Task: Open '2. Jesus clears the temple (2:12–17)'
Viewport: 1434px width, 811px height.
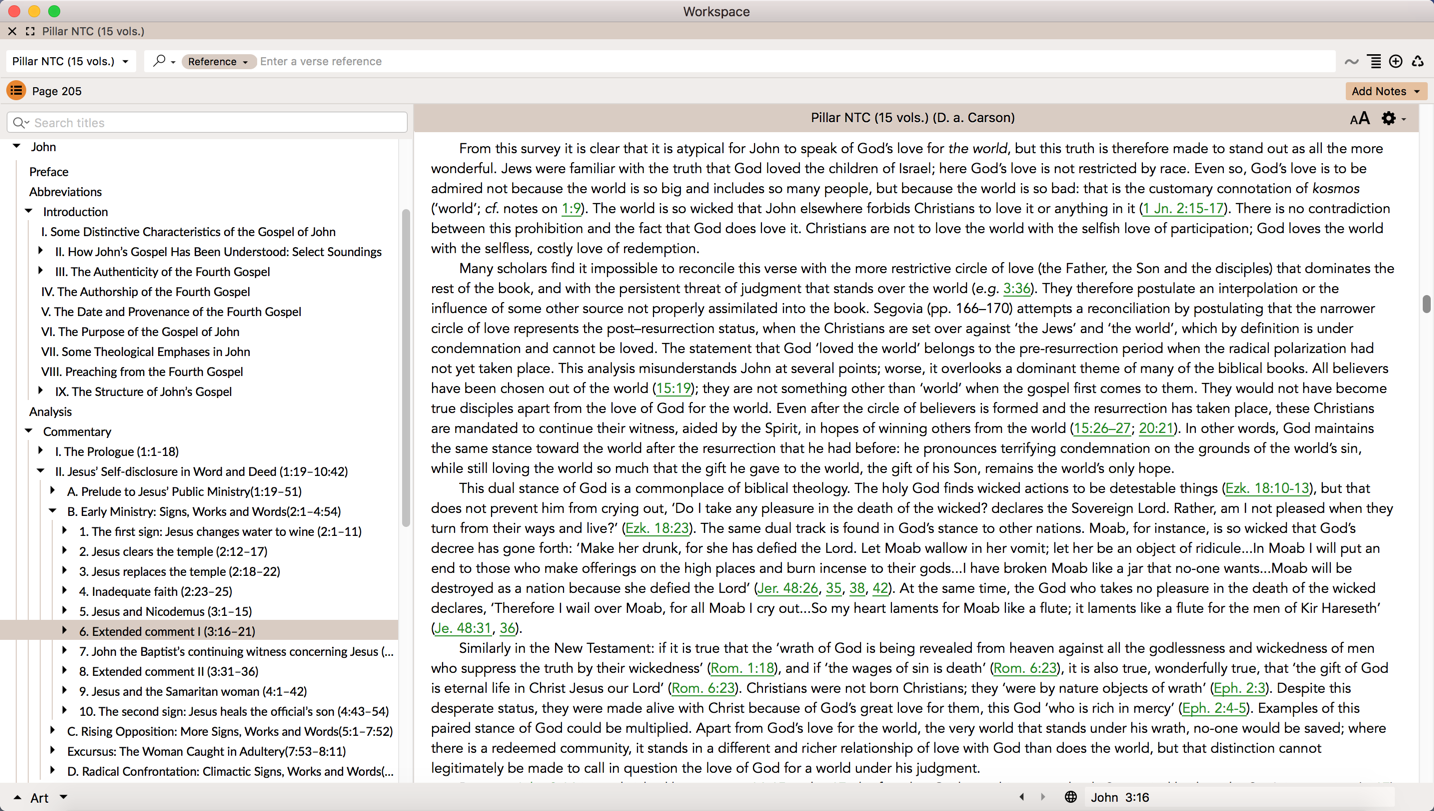Action: 173,552
